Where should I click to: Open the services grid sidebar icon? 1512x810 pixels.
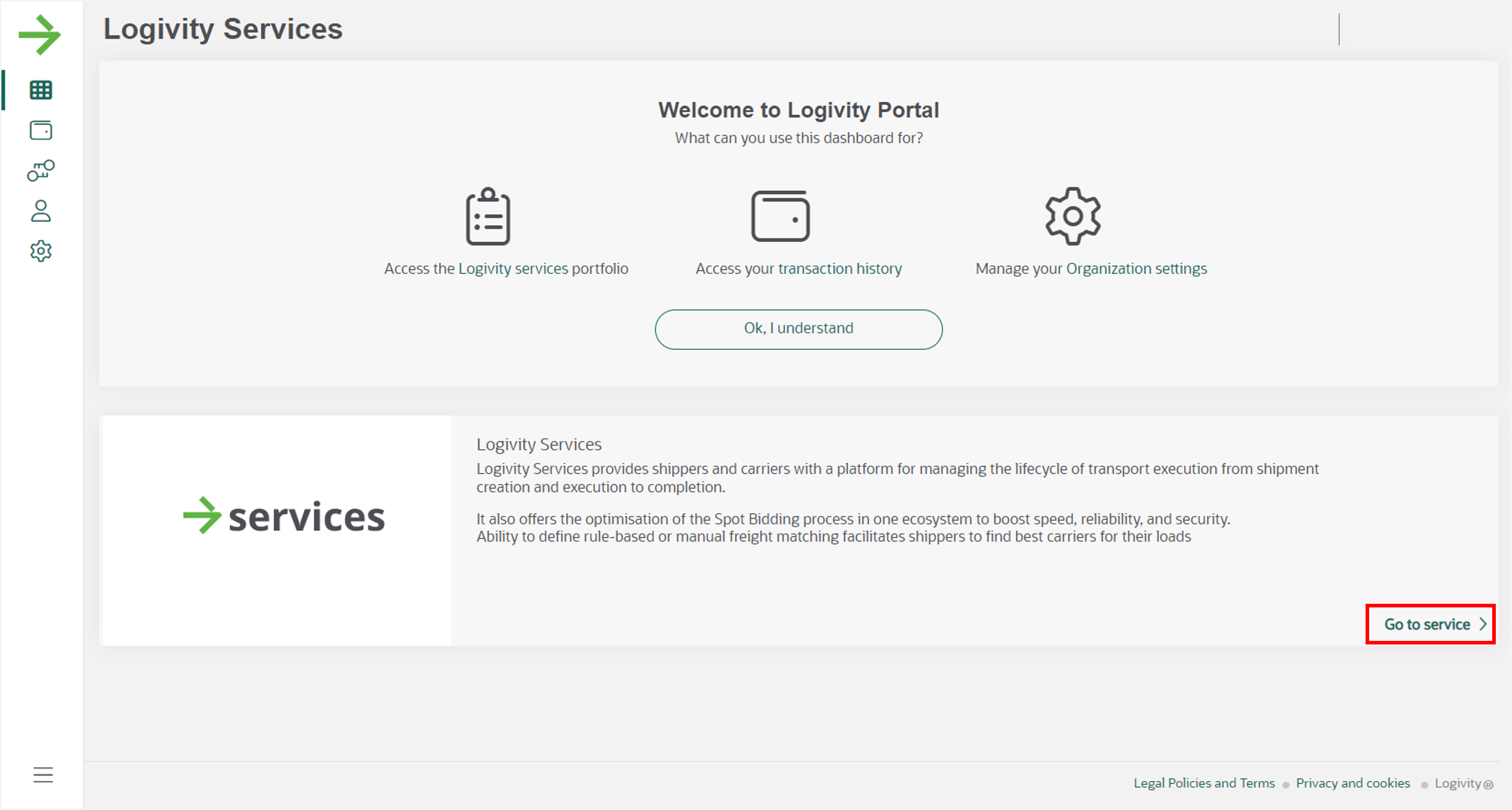[41, 90]
